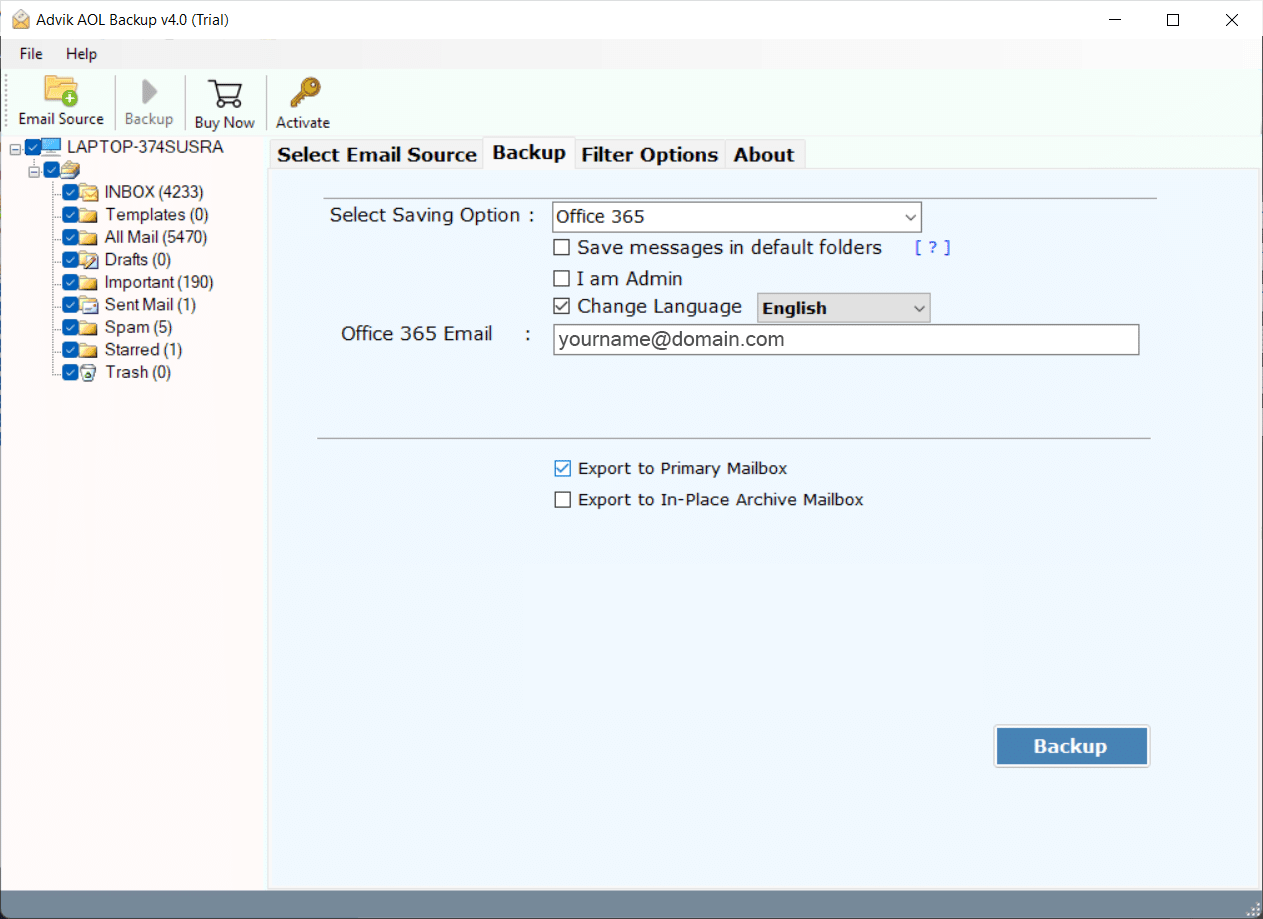
Task: Click the account mailbox icon under LAPTOP node
Action: pyautogui.click(x=70, y=170)
